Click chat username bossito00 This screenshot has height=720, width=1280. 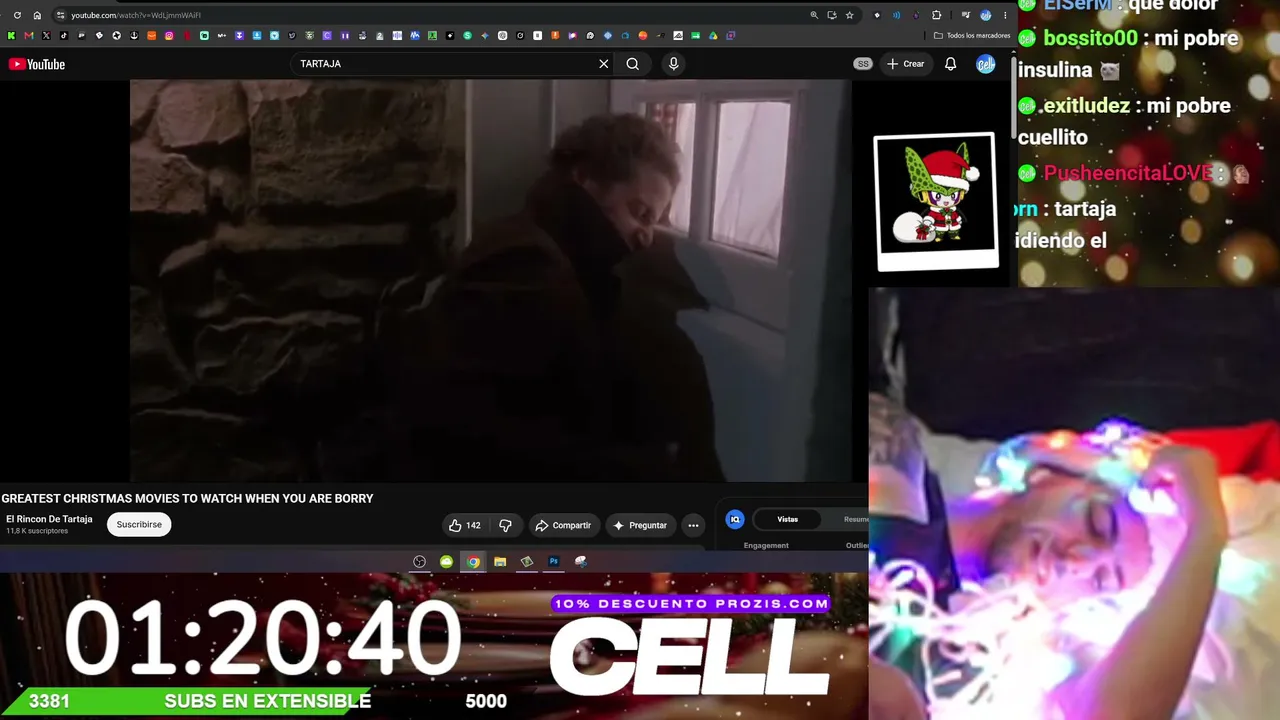tap(1090, 39)
